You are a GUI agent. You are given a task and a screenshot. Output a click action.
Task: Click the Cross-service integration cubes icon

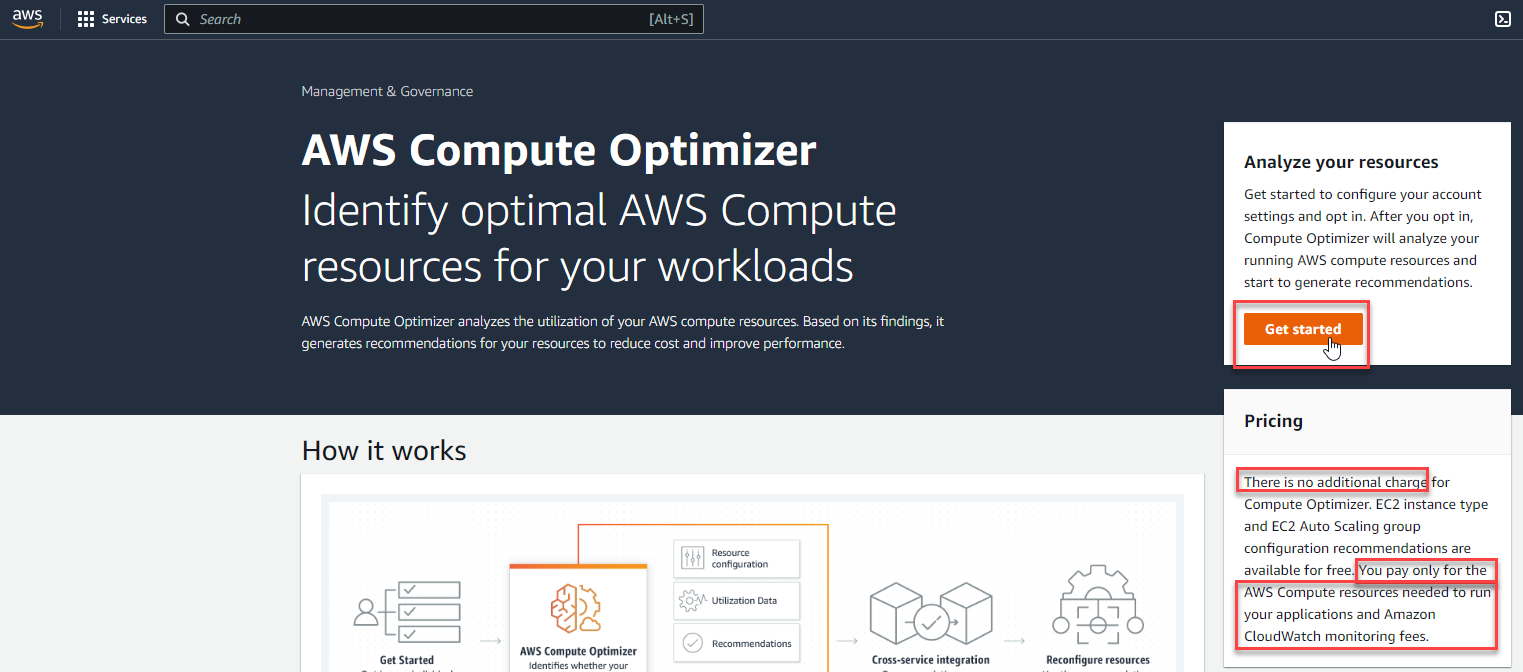point(930,612)
